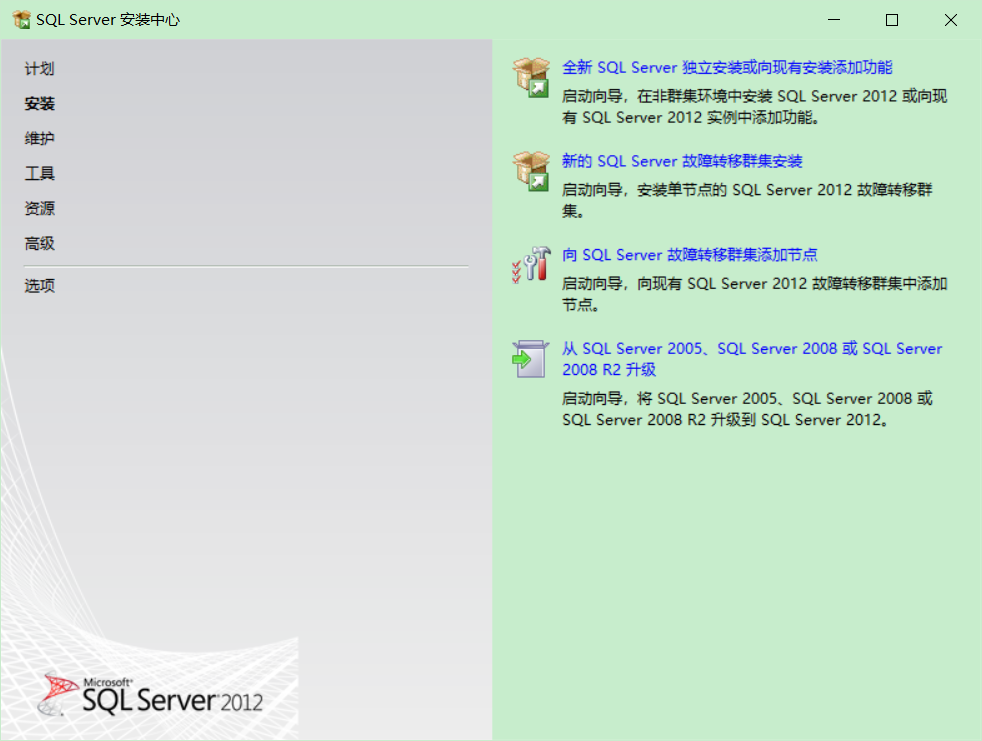Image resolution: width=982 pixels, height=741 pixels.
Task: Click the box icon beside 新的 SQL Server 故障转移群集安装
Action: coord(531,171)
